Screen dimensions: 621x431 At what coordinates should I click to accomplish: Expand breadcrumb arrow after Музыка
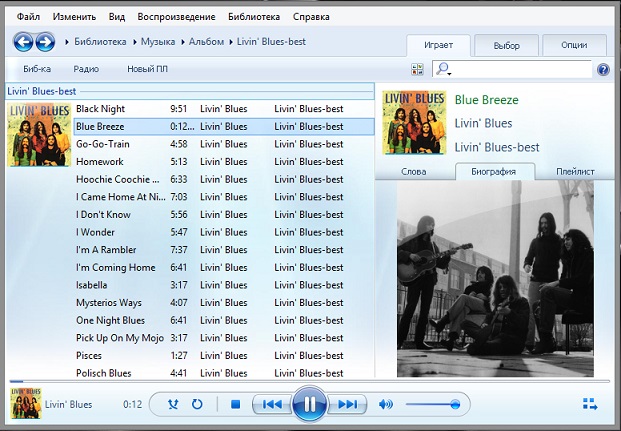(x=183, y=41)
